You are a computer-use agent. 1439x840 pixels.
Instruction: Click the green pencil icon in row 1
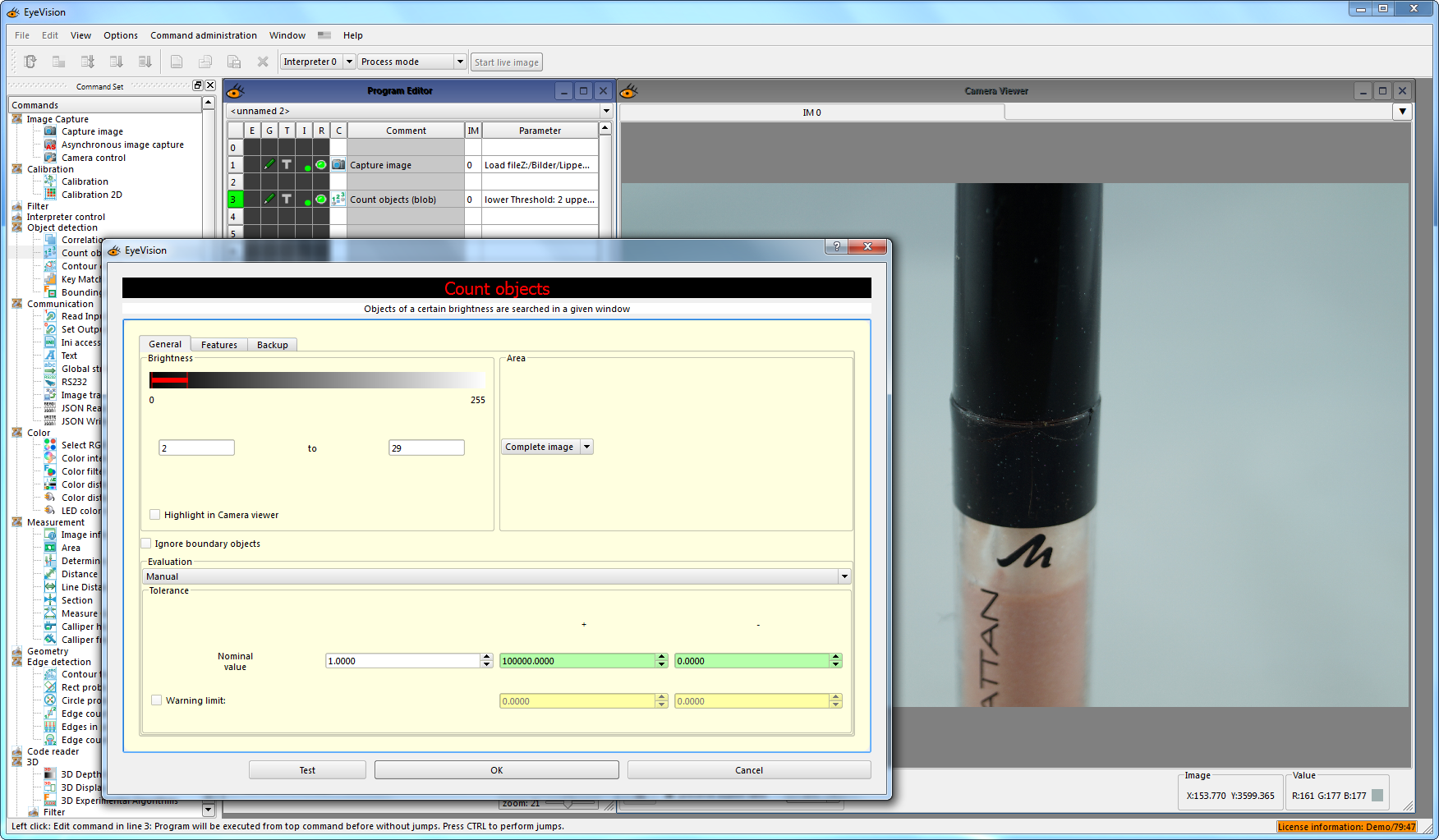[x=269, y=165]
